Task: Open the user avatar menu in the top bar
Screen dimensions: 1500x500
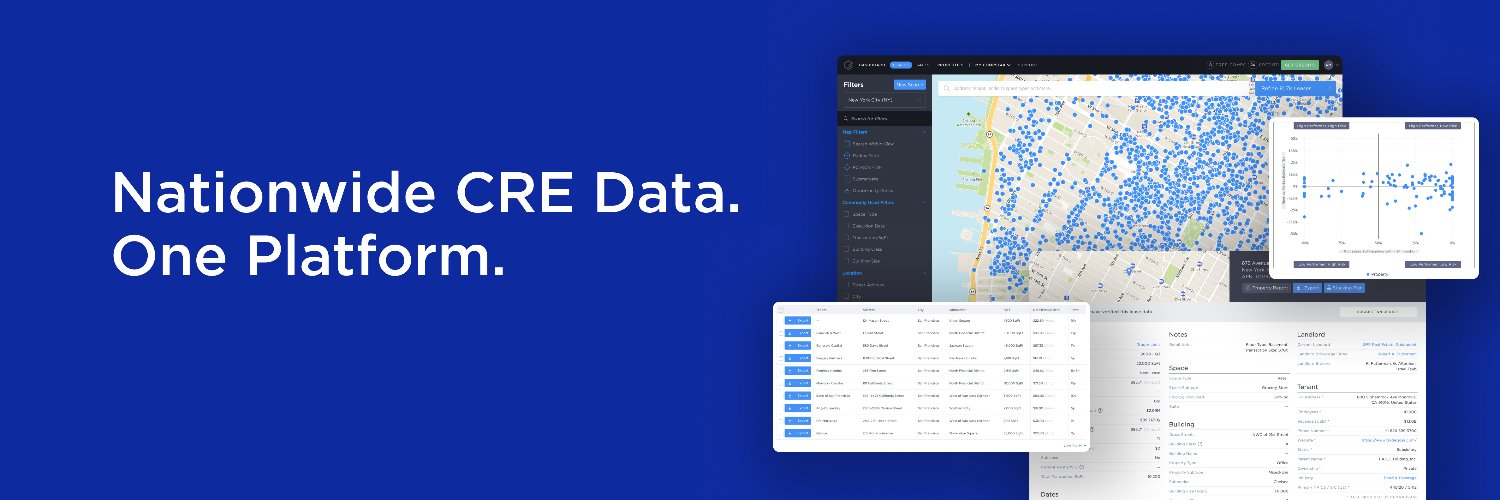Action: [x=1330, y=64]
